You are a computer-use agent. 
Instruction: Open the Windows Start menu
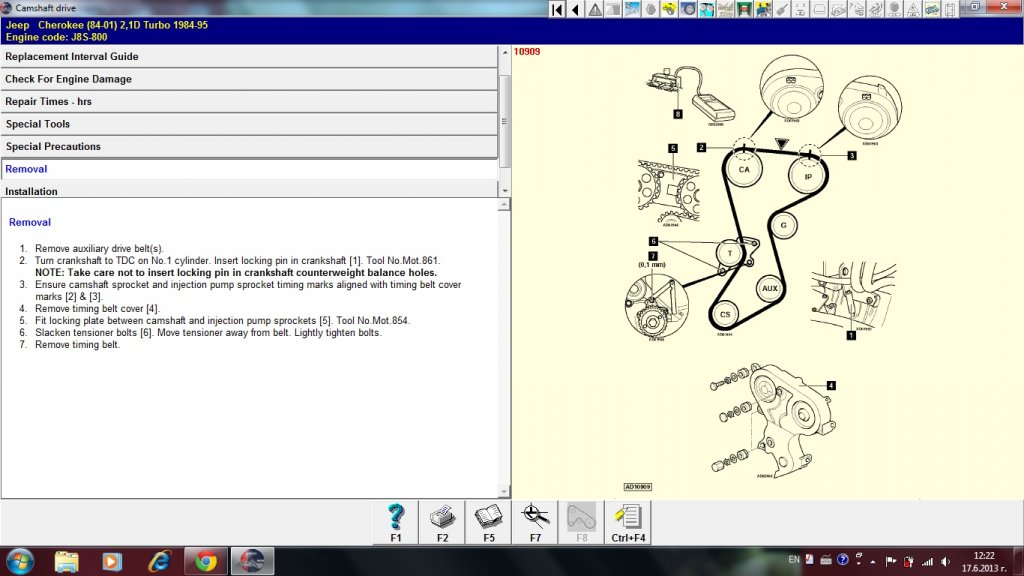tap(20, 561)
